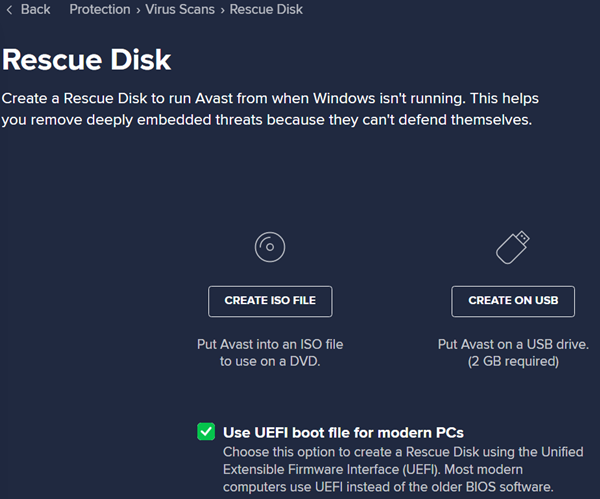Click the large Rescue Disk heading
600x499 pixels.
pyautogui.click(x=87, y=59)
